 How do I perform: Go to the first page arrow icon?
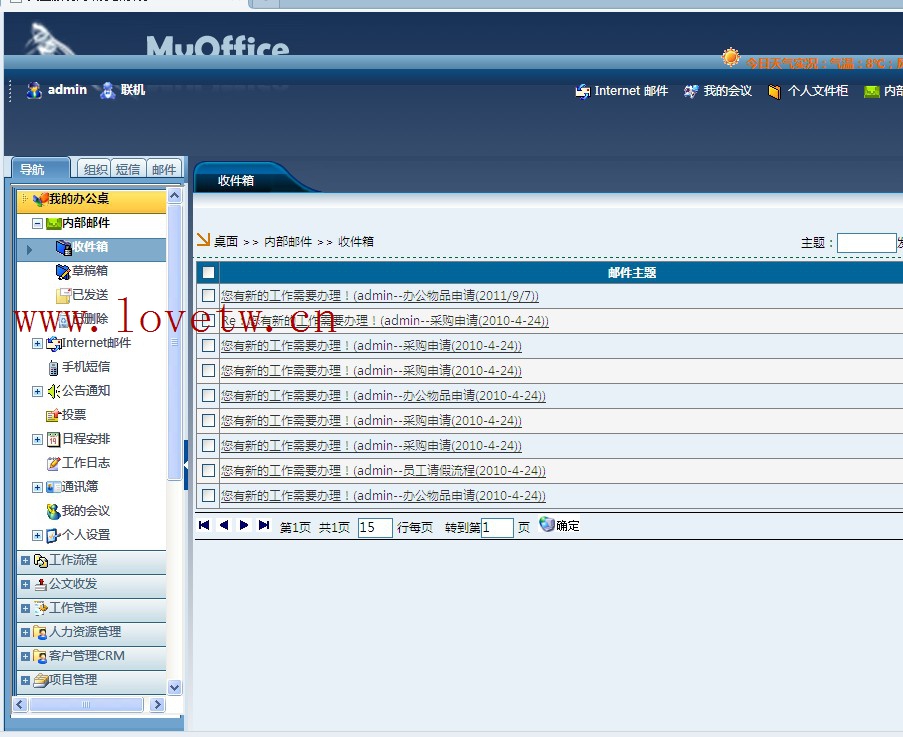click(x=204, y=525)
